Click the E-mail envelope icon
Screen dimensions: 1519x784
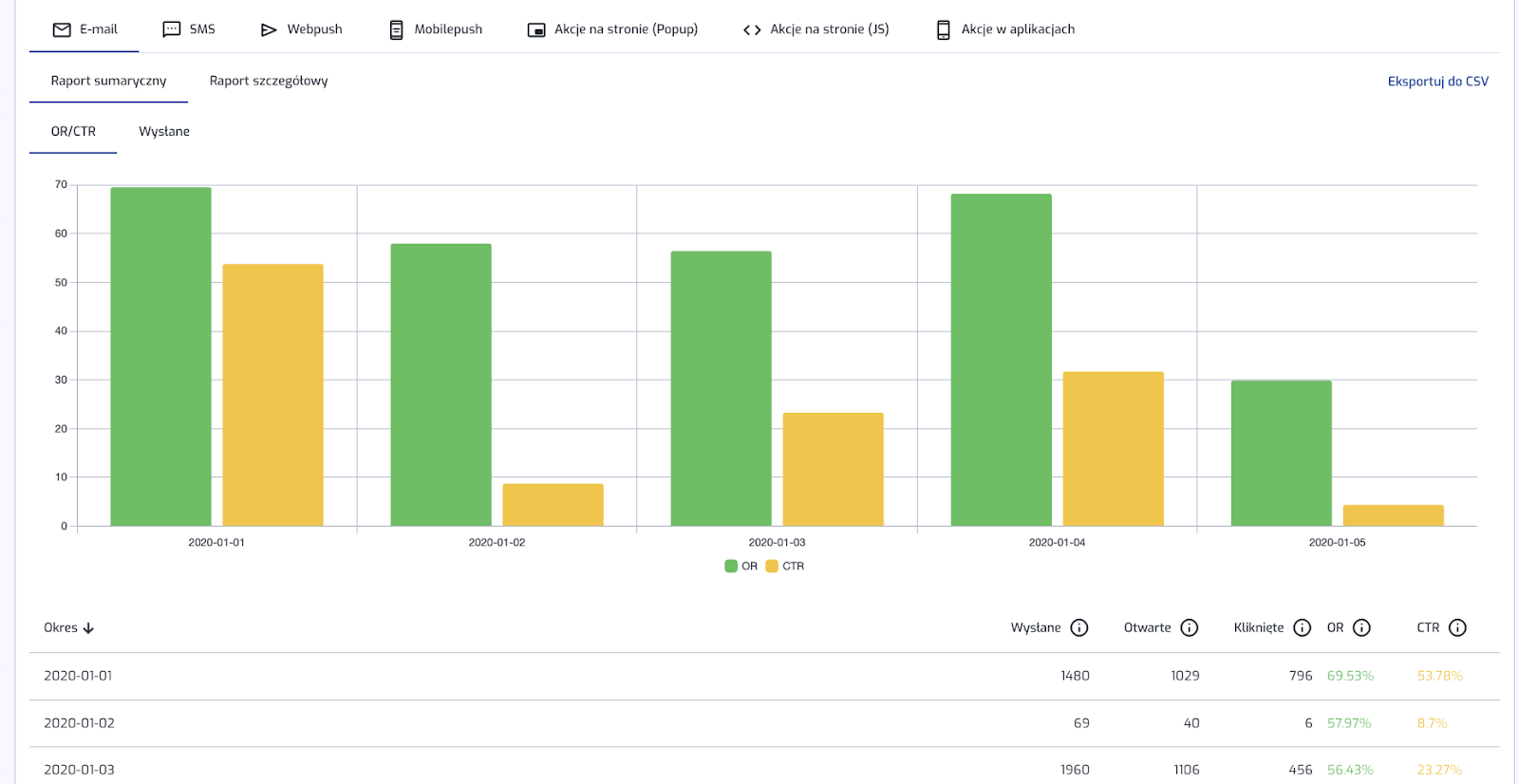[62, 29]
